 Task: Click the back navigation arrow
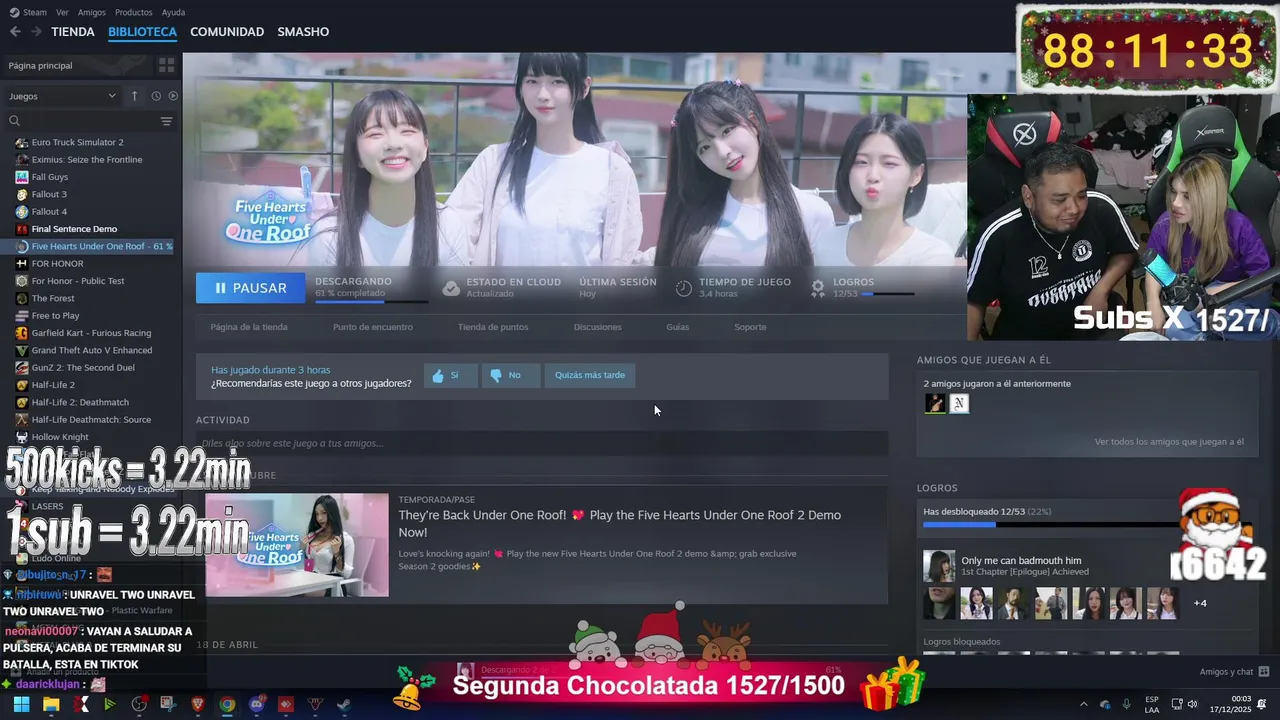point(15,31)
